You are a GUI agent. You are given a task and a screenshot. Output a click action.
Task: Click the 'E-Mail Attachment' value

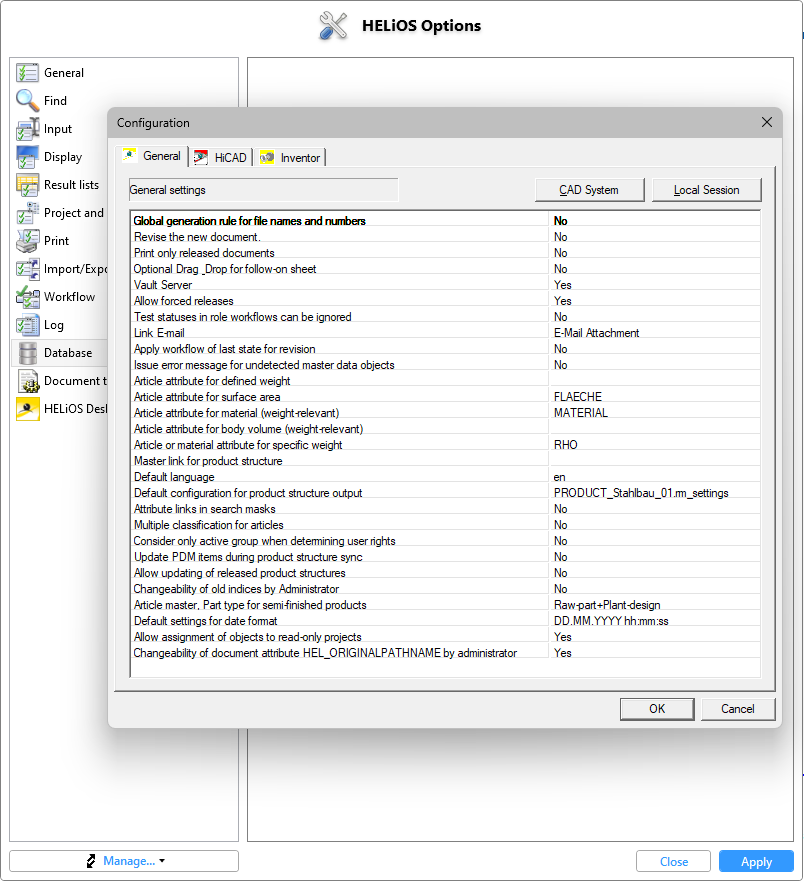(x=596, y=333)
